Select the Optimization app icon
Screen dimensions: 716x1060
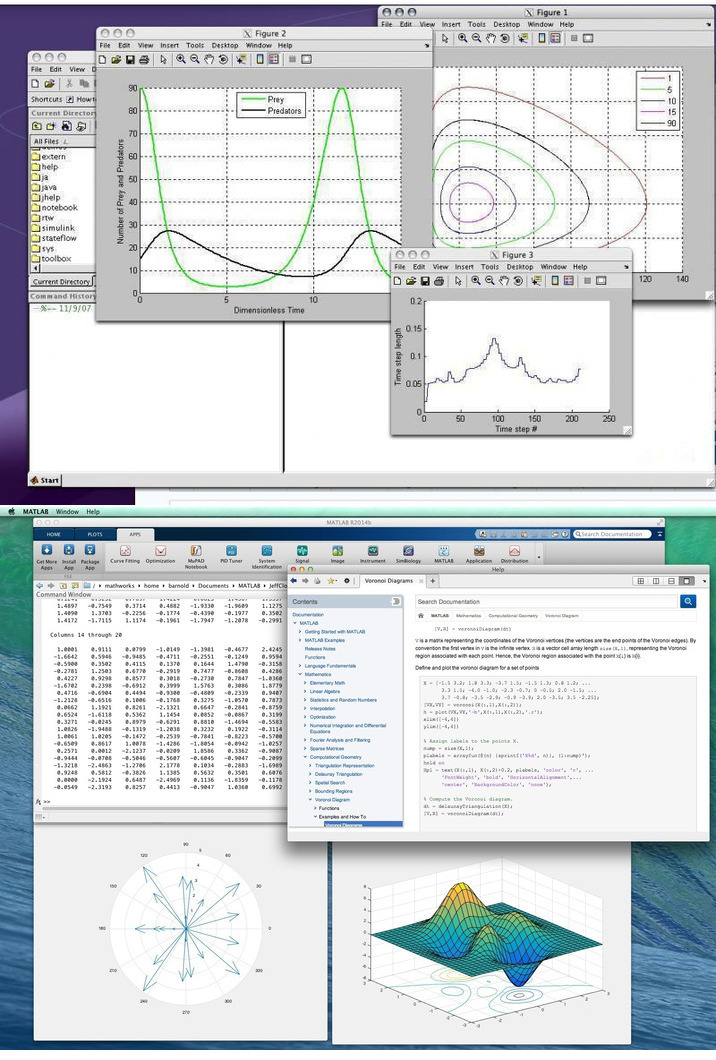pyautogui.click(x=160, y=551)
